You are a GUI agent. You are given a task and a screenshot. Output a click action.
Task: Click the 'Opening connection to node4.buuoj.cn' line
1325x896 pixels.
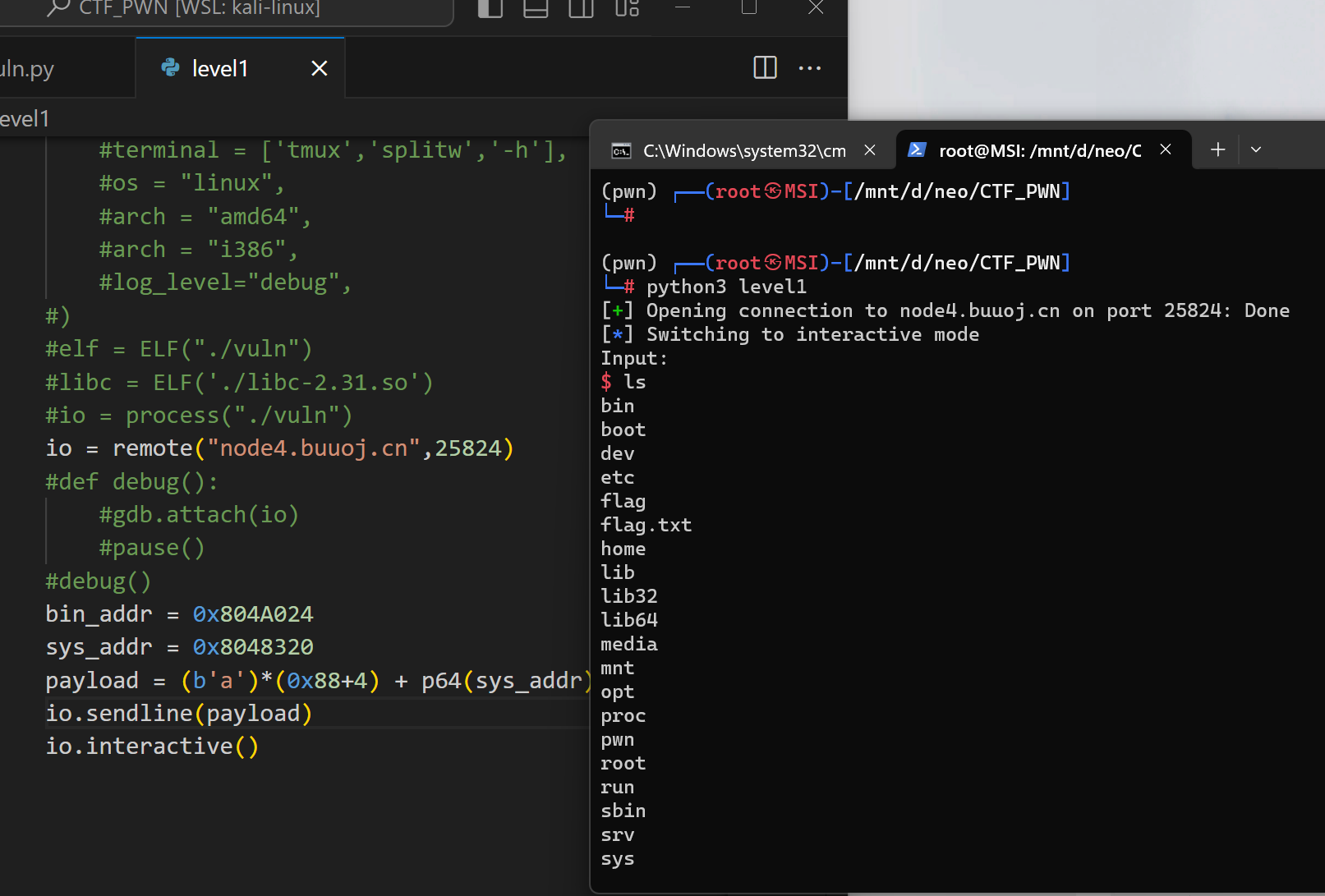tap(945, 310)
